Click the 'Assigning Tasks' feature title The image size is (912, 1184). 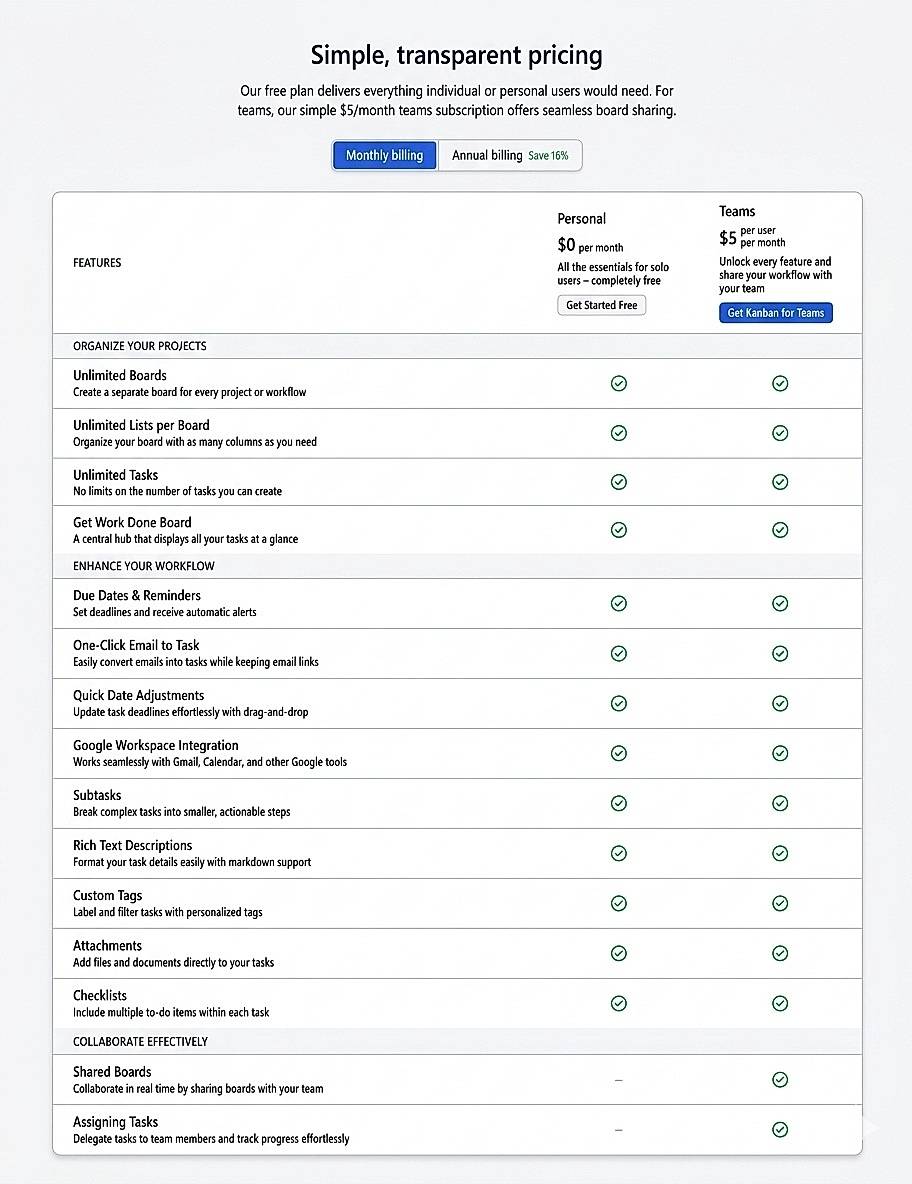pyautogui.click(x=116, y=1122)
